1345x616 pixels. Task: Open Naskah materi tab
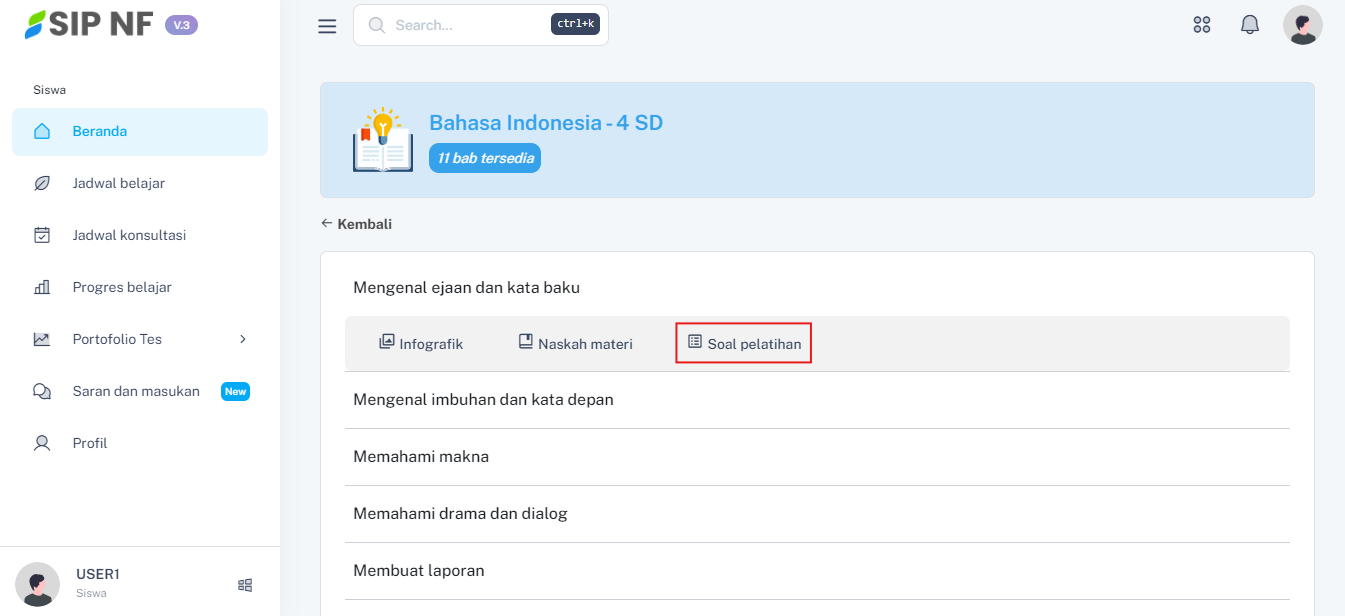[x=575, y=344]
